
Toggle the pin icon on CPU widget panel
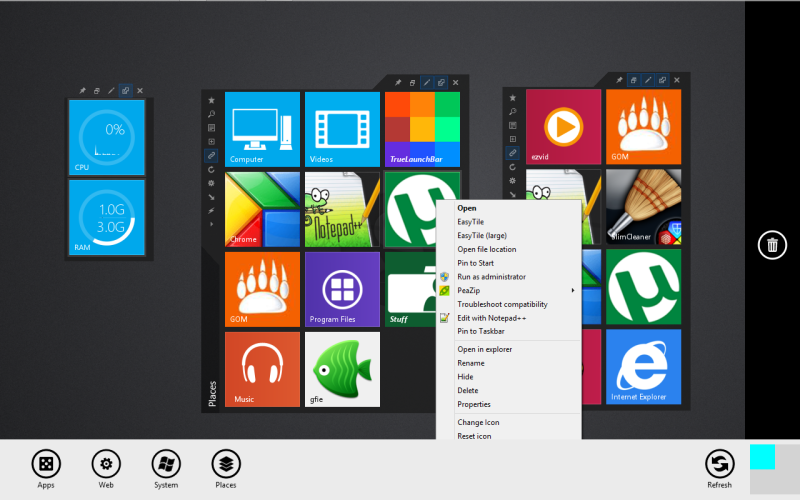pyautogui.click(x=83, y=91)
